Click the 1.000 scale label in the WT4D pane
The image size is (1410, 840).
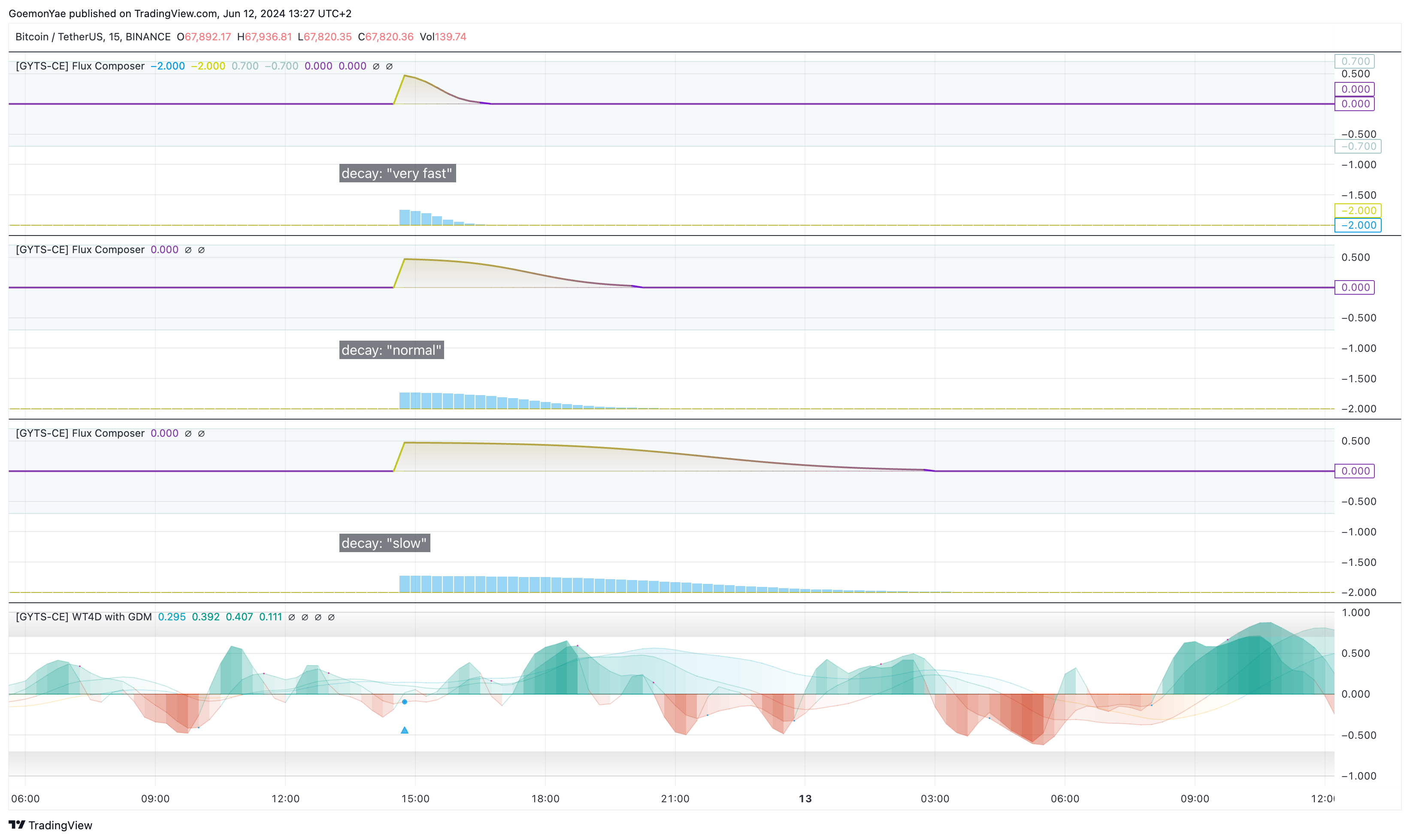[x=1356, y=613]
